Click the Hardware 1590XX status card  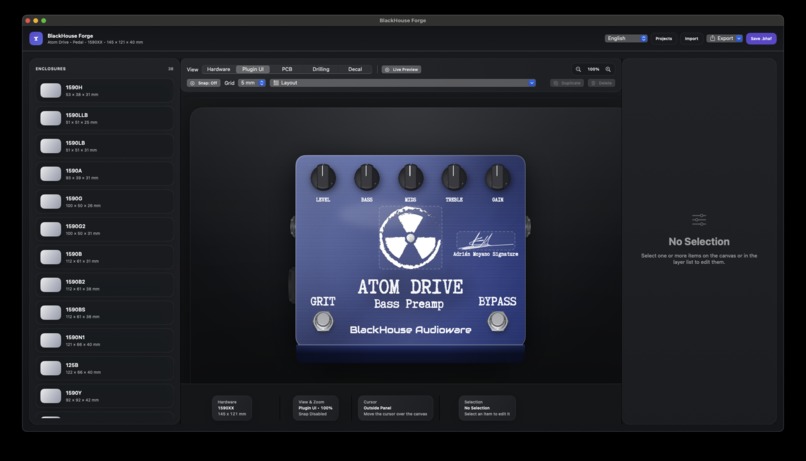point(232,408)
